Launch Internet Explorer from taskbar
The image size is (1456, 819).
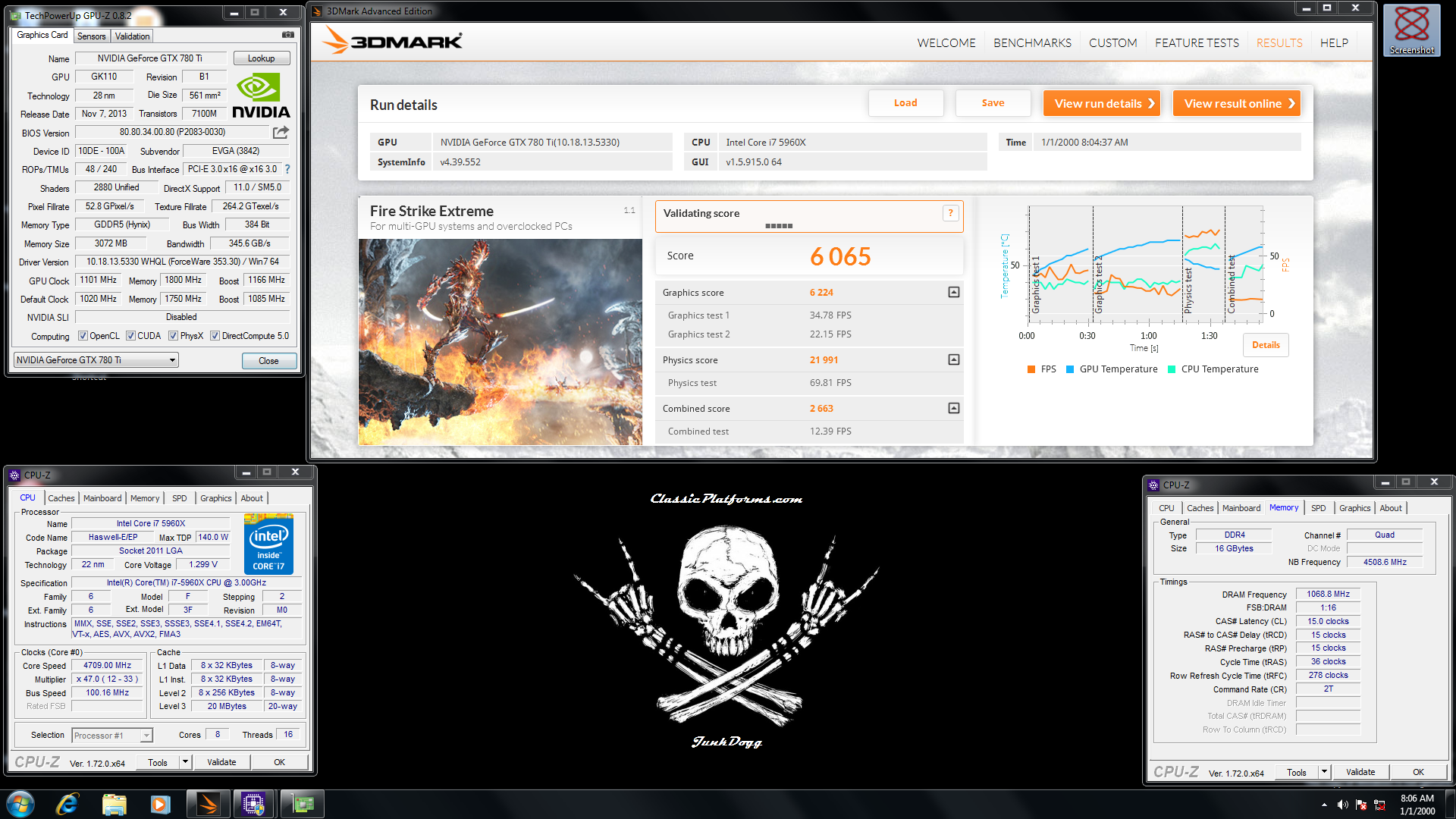pos(67,804)
